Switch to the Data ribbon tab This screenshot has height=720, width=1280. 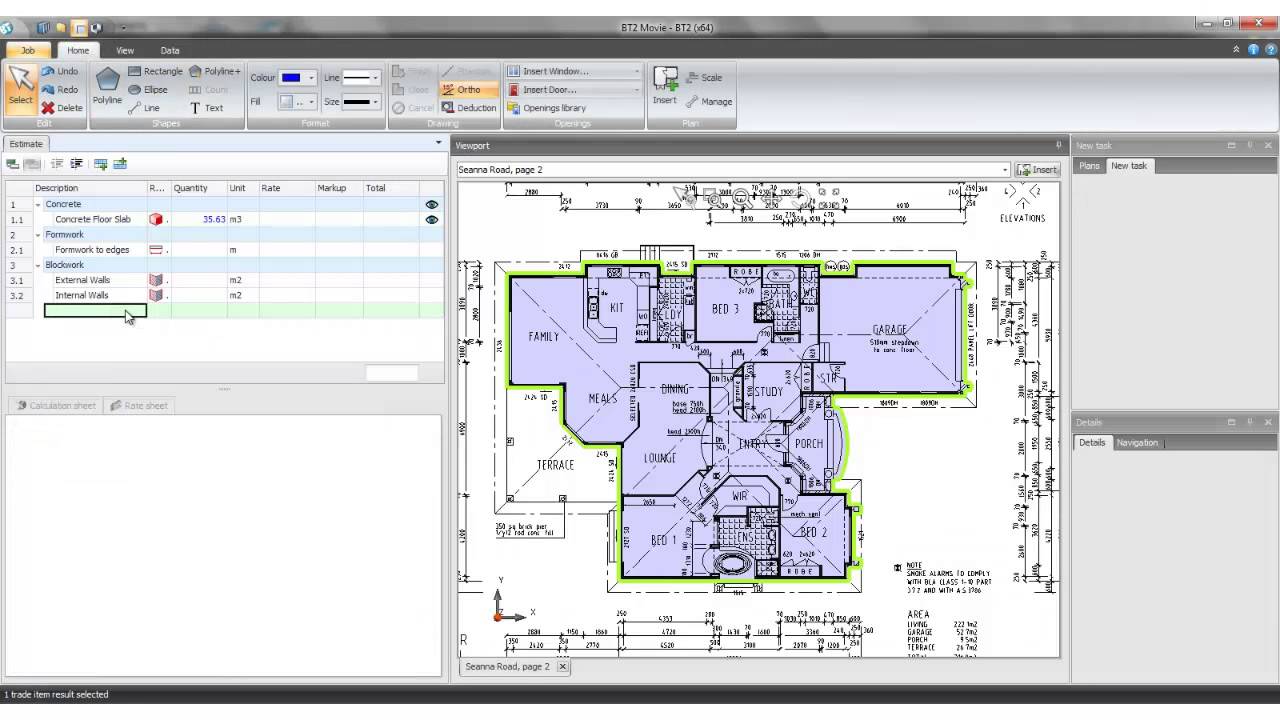[170, 50]
